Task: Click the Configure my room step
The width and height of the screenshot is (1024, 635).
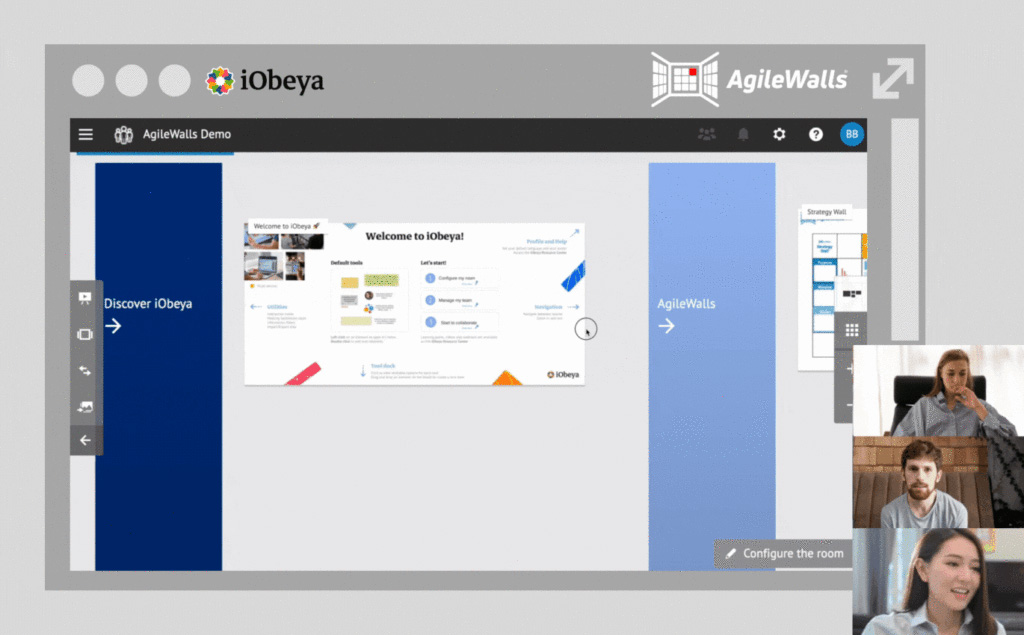Action: tap(460, 278)
